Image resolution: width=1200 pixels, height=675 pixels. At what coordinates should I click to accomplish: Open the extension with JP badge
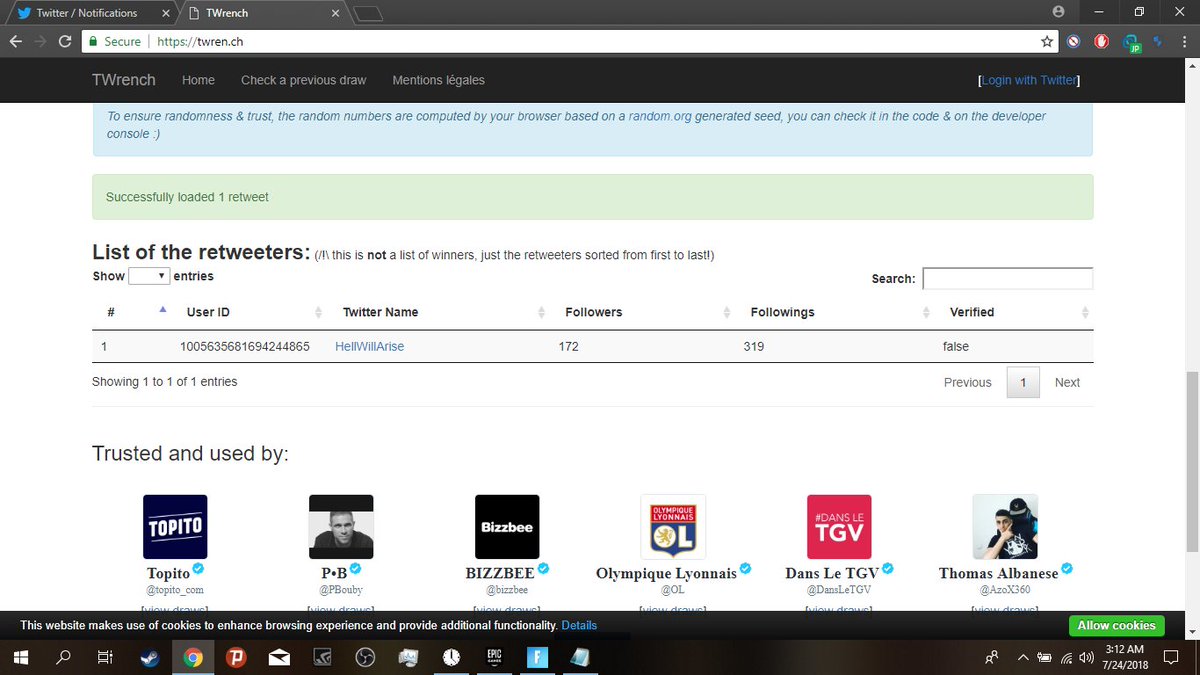coord(1131,43)
